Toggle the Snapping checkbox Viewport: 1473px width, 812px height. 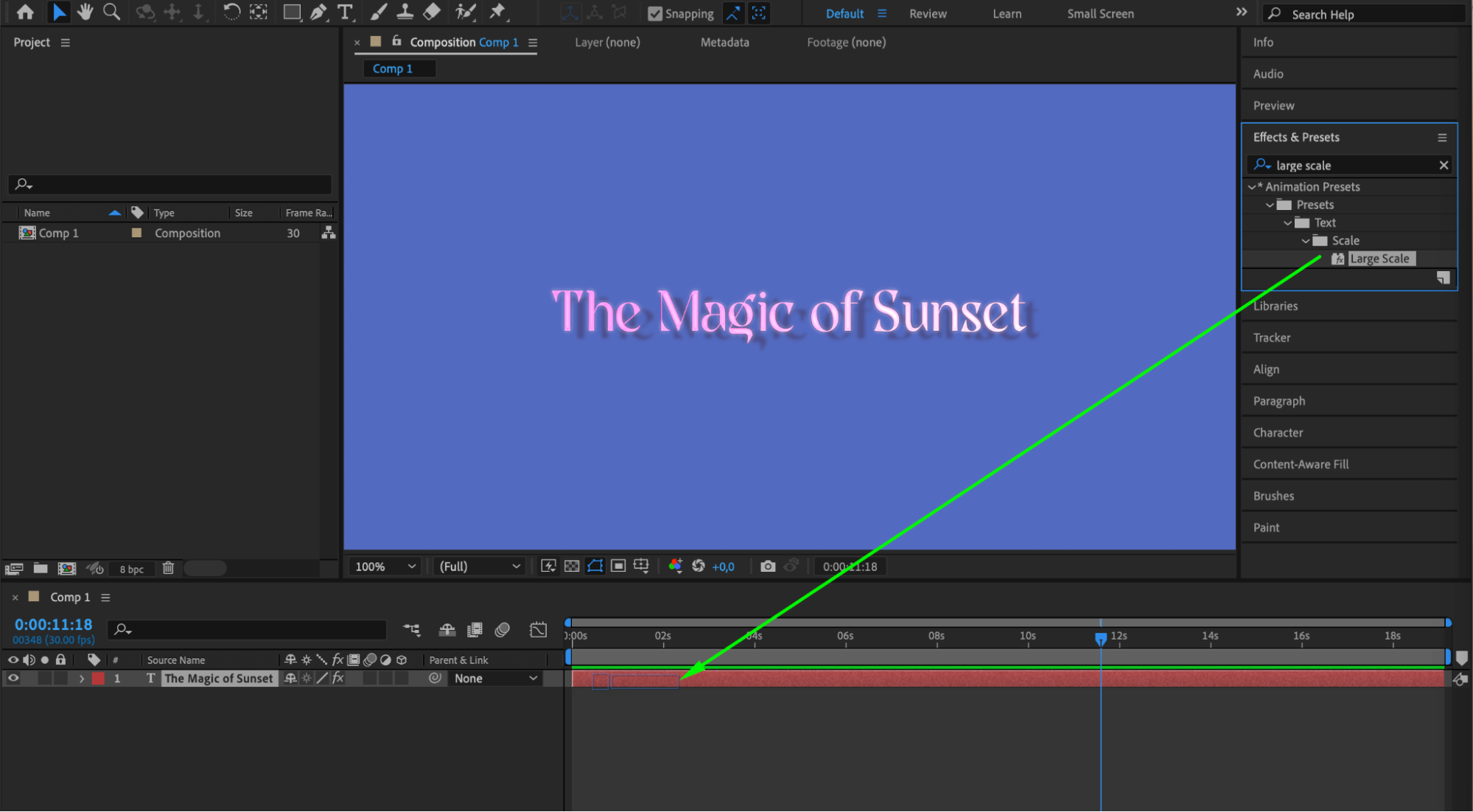654,13
